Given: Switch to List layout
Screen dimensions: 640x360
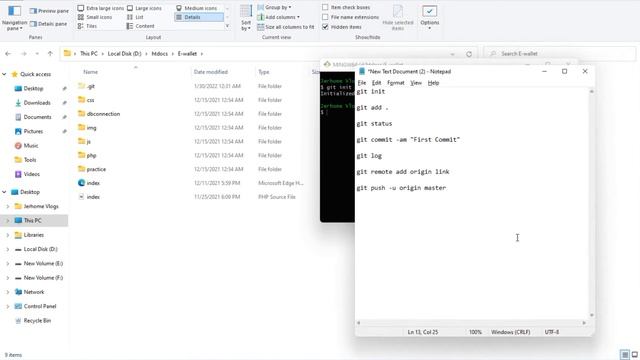Looking at the screenshot, I should pyautogui.click(x=135, y=17).
